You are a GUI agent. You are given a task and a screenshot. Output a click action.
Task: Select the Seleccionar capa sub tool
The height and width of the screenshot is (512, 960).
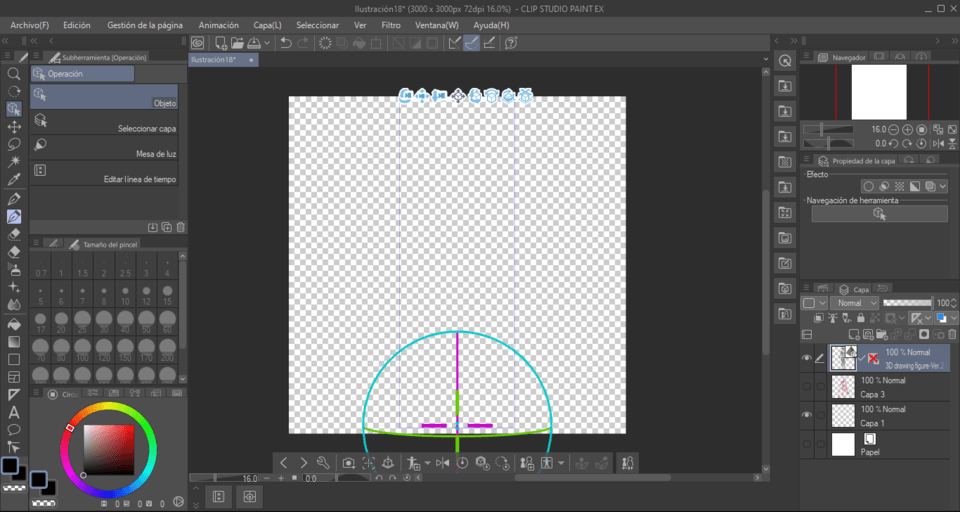pos(104,122)
